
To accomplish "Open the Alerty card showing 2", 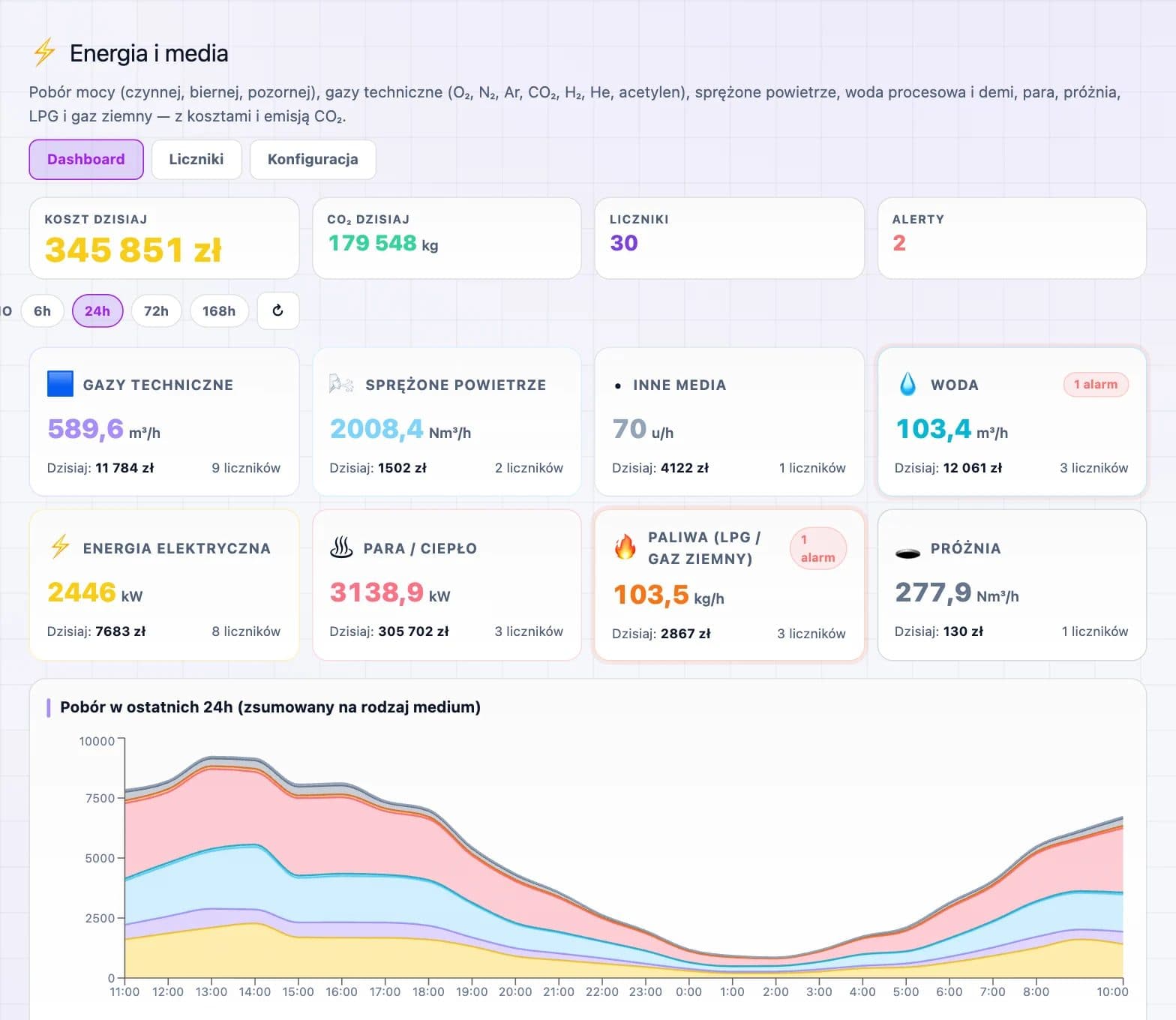I will tap(1012, 238).
